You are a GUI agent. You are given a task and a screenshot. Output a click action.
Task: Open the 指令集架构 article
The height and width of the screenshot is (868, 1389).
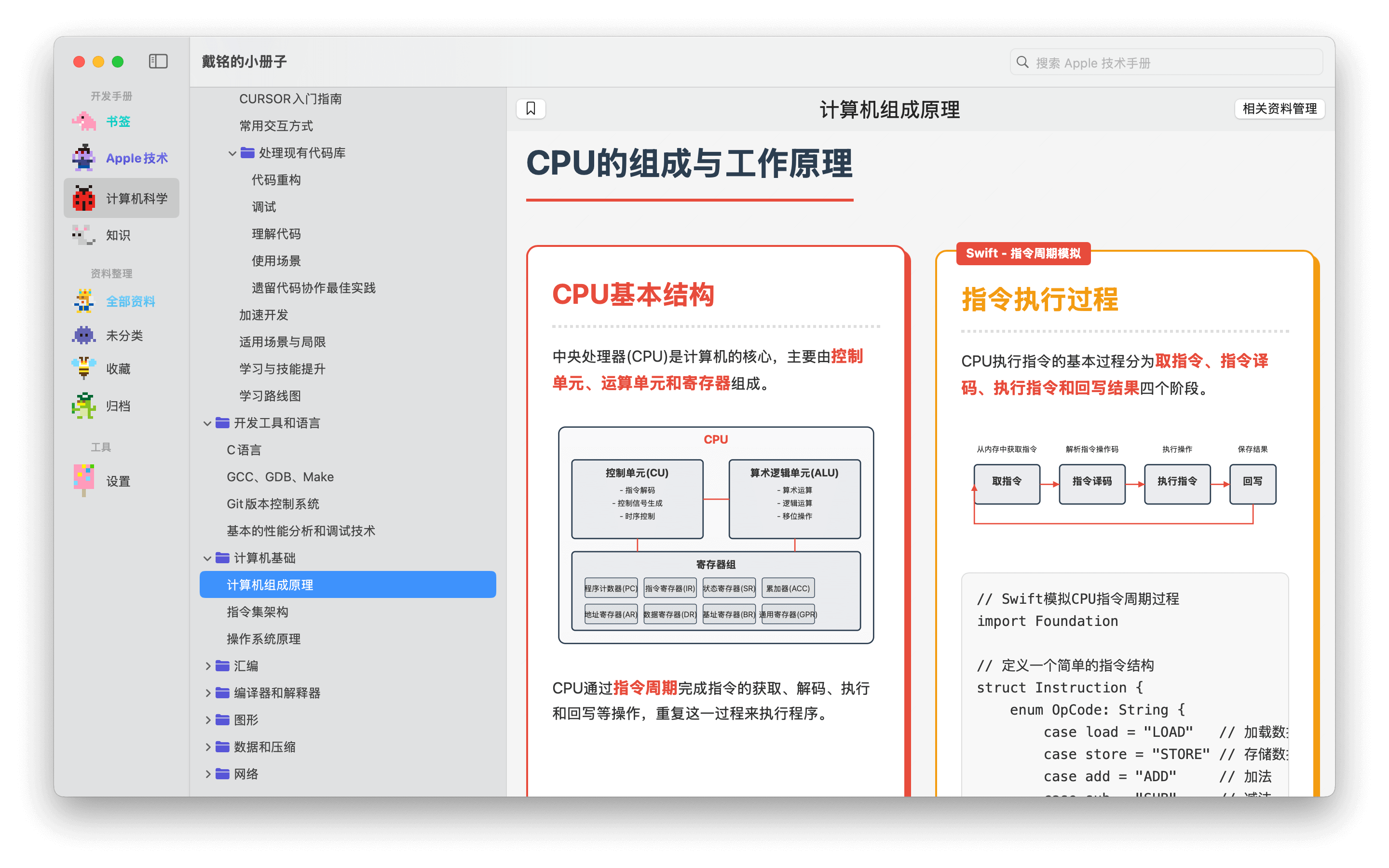tap(258, 612)
